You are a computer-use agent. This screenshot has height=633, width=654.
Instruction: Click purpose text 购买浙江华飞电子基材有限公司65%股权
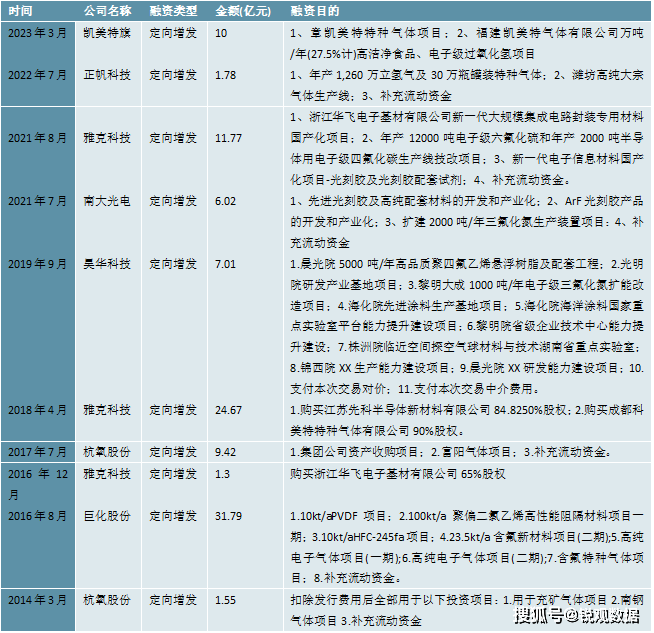tap(398, 474)
